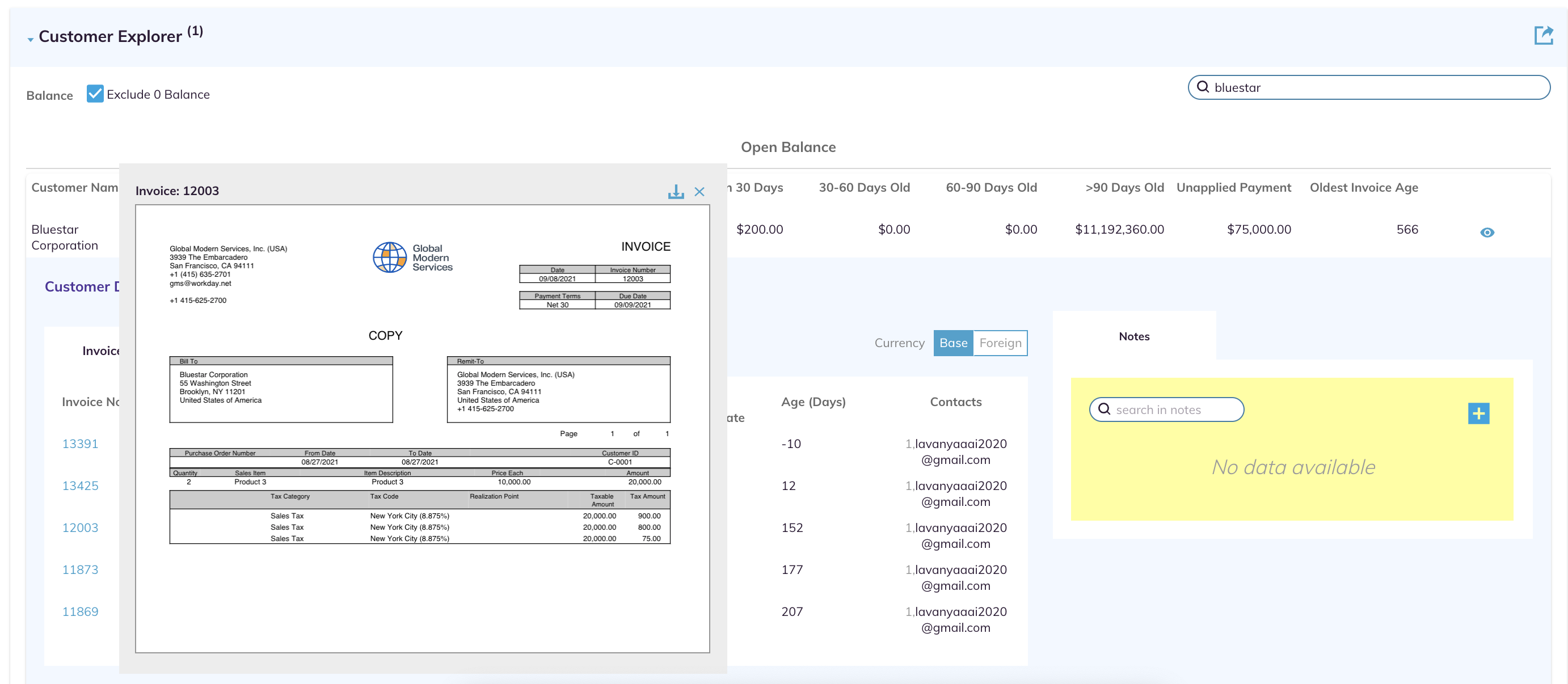Image resolution: width=1568 pixels, height=684 pixels.
Task: Download invoice 12003 as PDF
Action: (676, 191)
